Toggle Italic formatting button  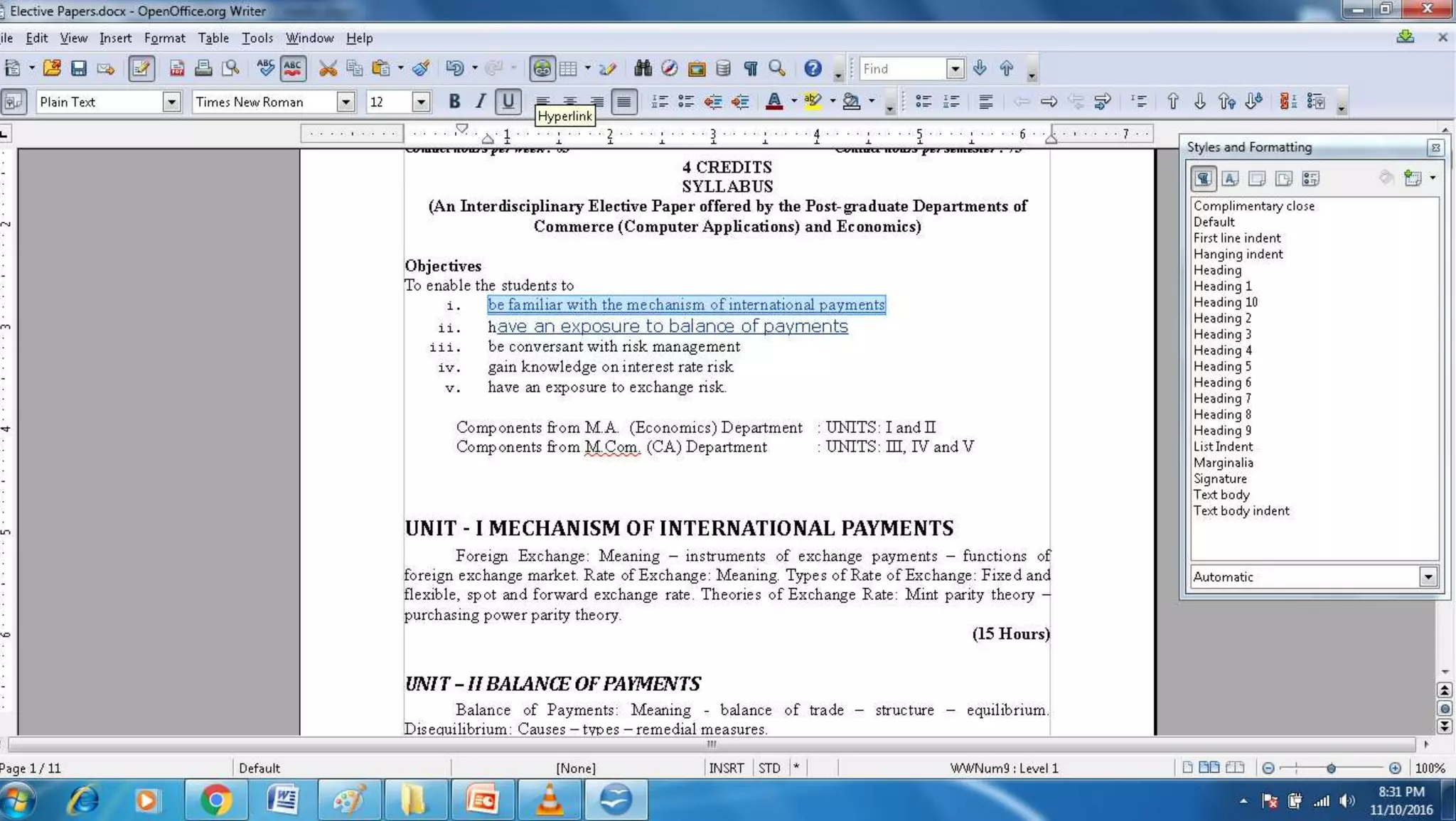[481, 102]
